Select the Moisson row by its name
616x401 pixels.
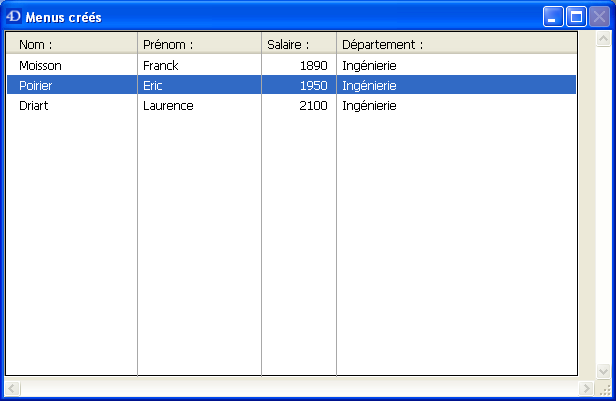(x=40, y=65)
